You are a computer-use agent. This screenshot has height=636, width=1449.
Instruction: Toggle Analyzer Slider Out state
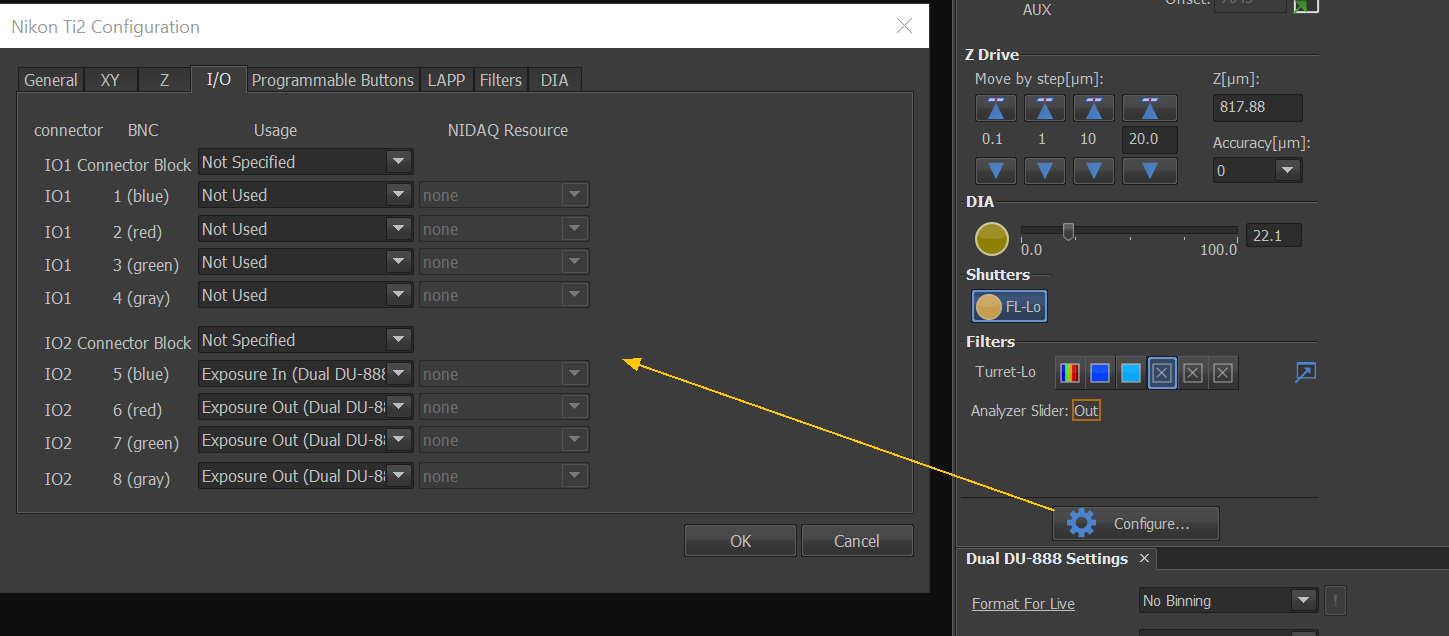1086,411
